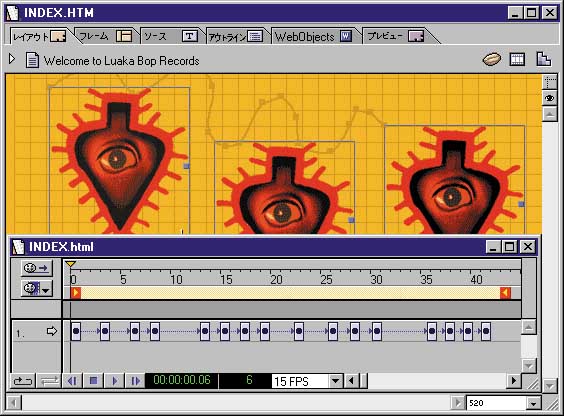
Task: Click the yellow playhead marker on the ruler
Action: tap(70, 264)
